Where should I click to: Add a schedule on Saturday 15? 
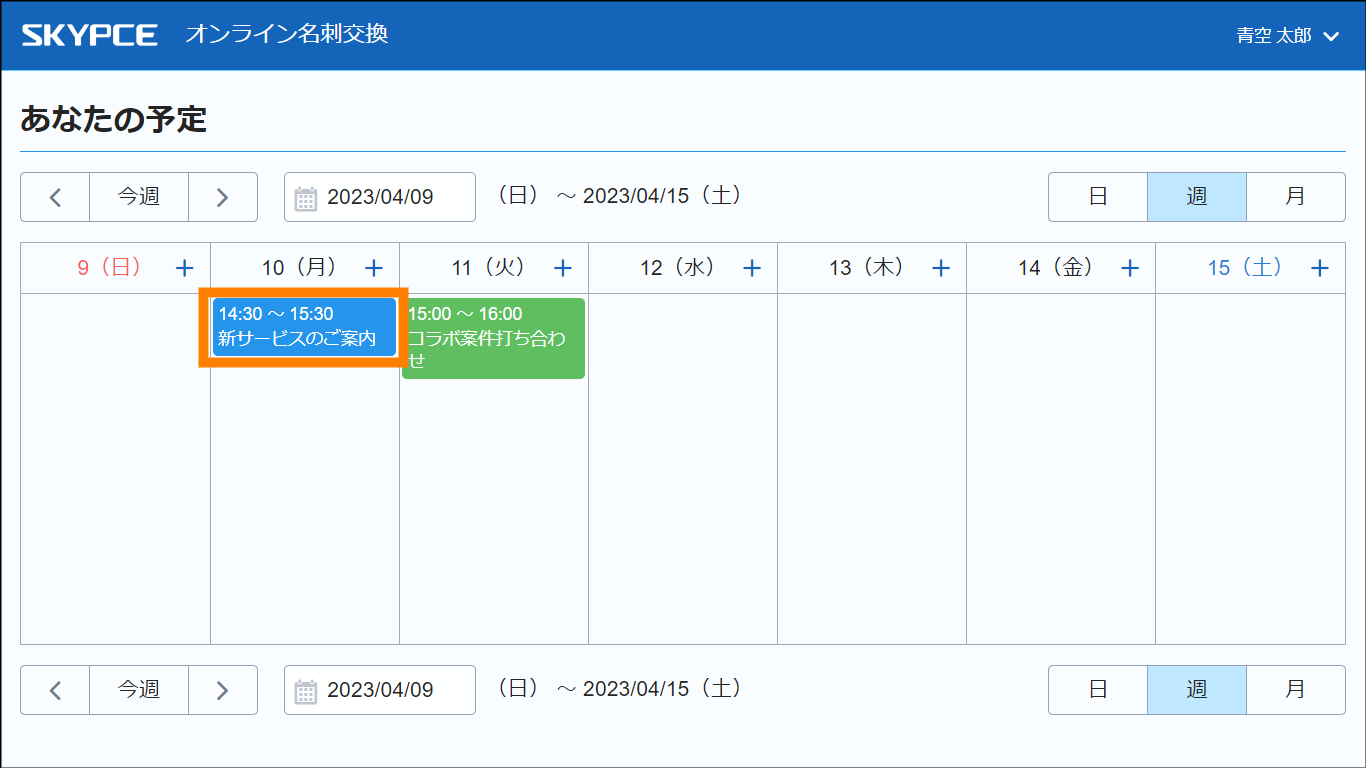[x=1320, y=268]
